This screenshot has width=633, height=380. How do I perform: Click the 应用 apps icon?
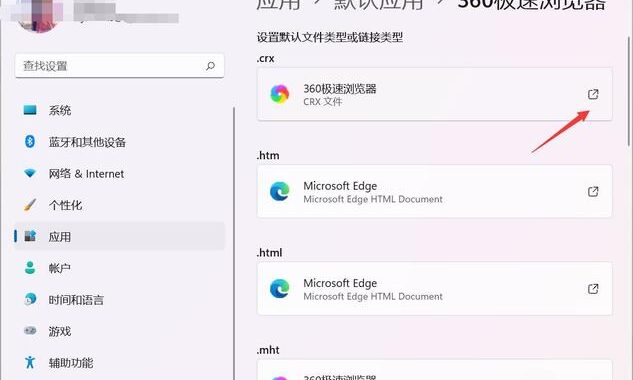tap(30, 236)
